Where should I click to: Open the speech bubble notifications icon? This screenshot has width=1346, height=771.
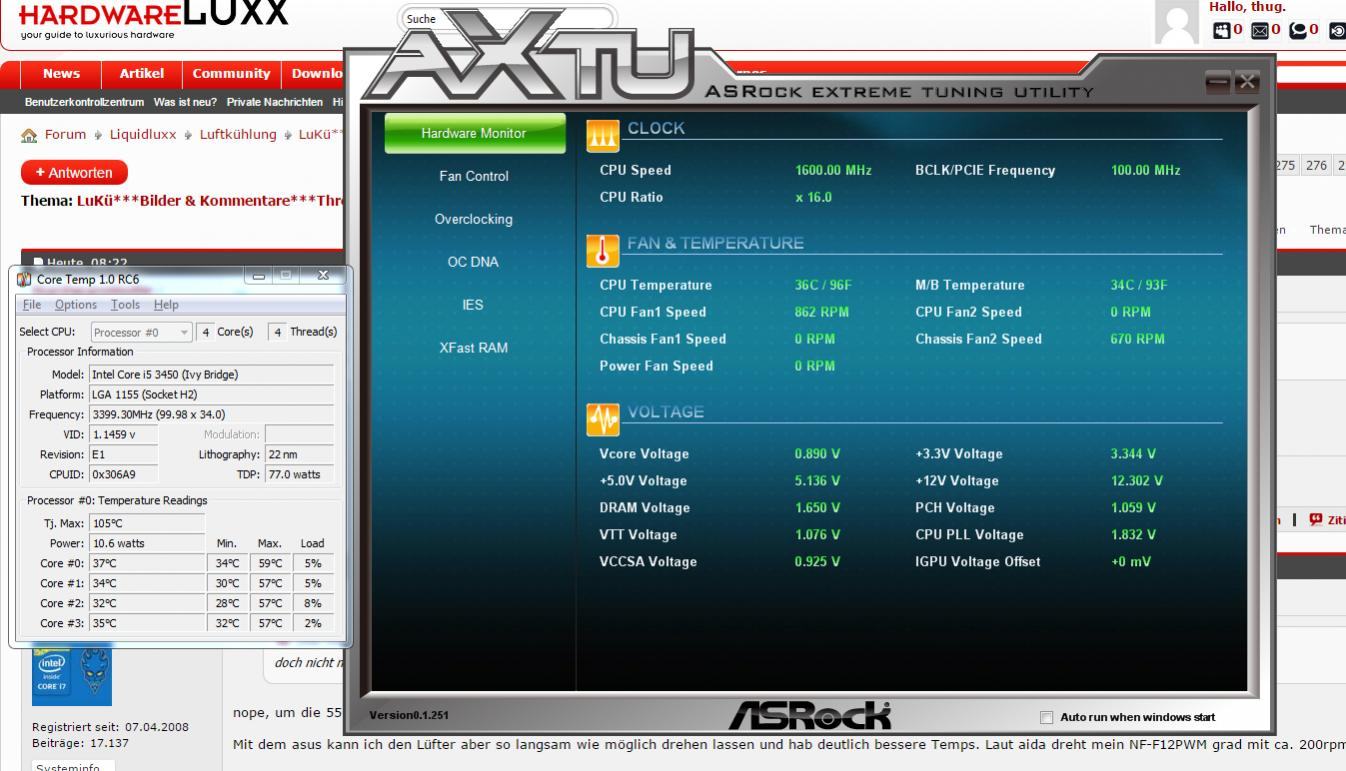pyautogui.click(x=1298, y=30)
